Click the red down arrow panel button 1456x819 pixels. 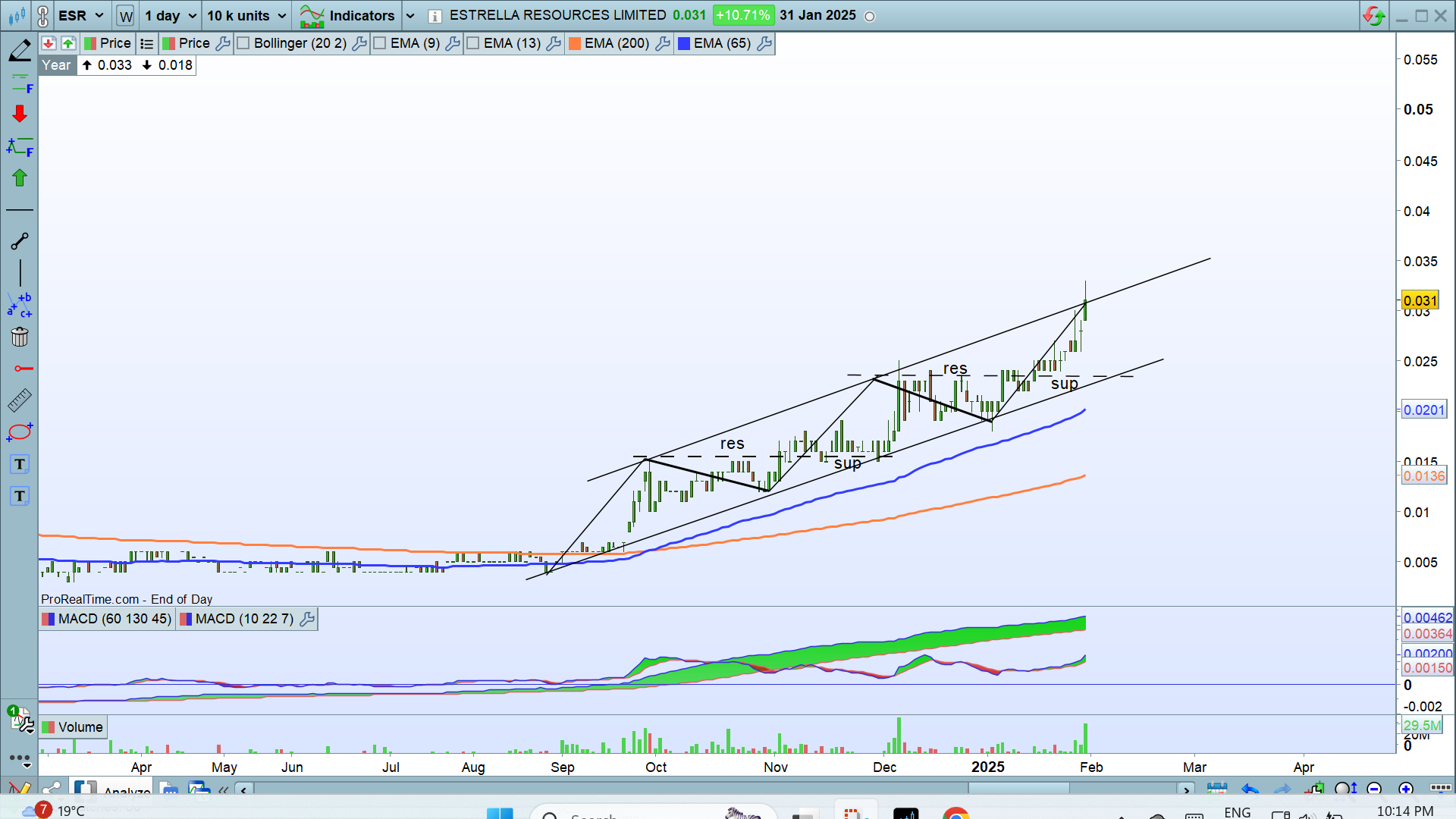tap(49, 43)
